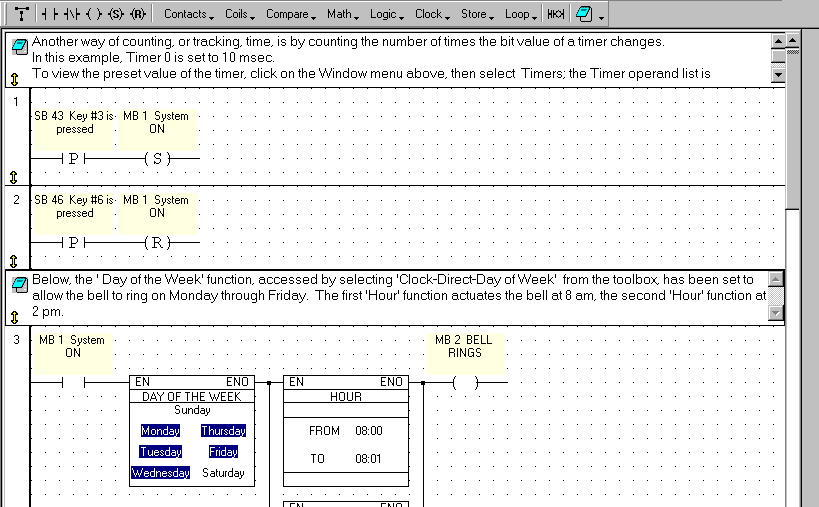Open the Loop menu
The image size is (819, 507).
(520, 14)
